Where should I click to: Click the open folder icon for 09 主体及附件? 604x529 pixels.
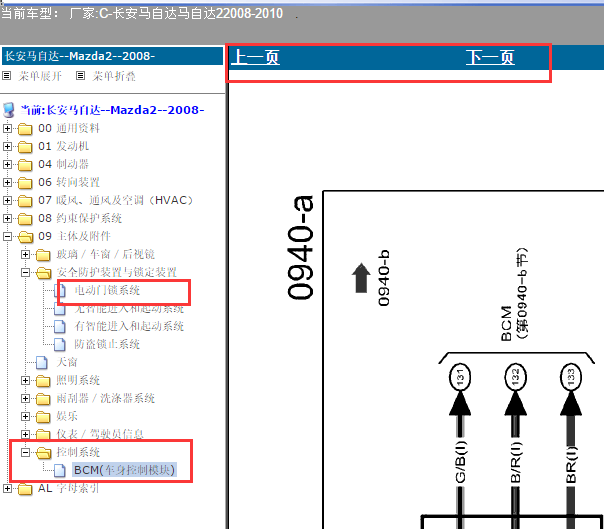pyautogui.click(x=25, y=237)
